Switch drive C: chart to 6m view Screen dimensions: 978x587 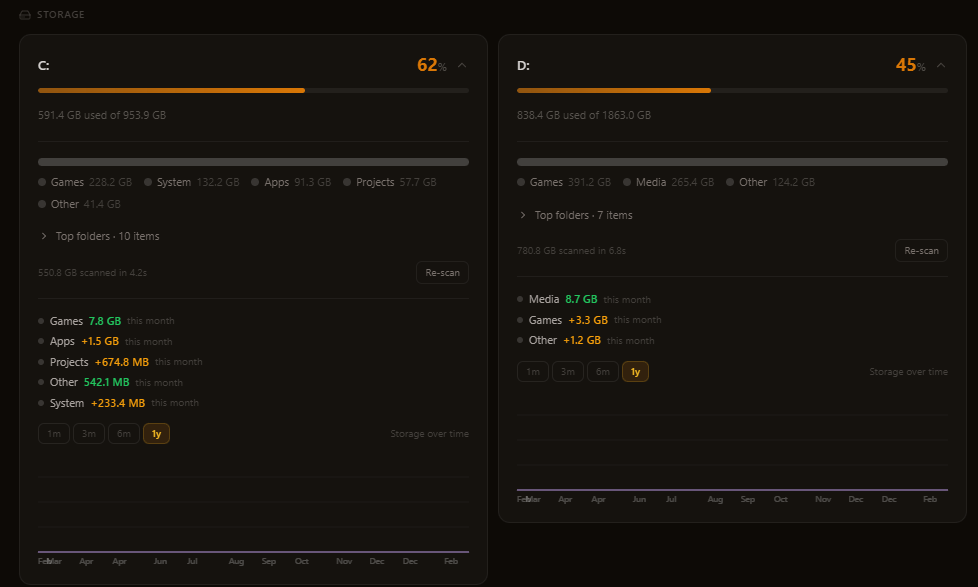point(123,433)
